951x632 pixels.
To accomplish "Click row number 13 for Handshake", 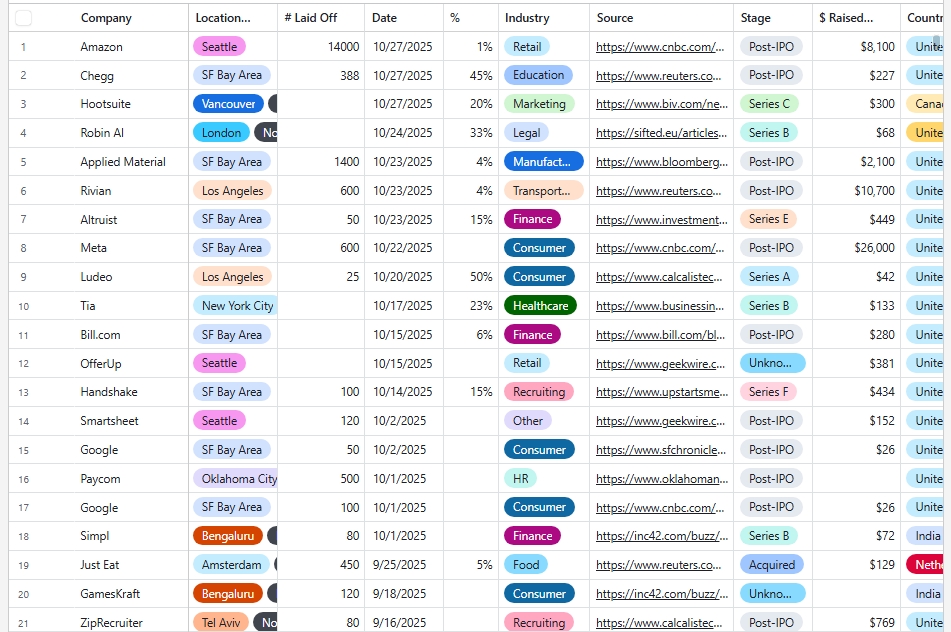I will 24,392.
